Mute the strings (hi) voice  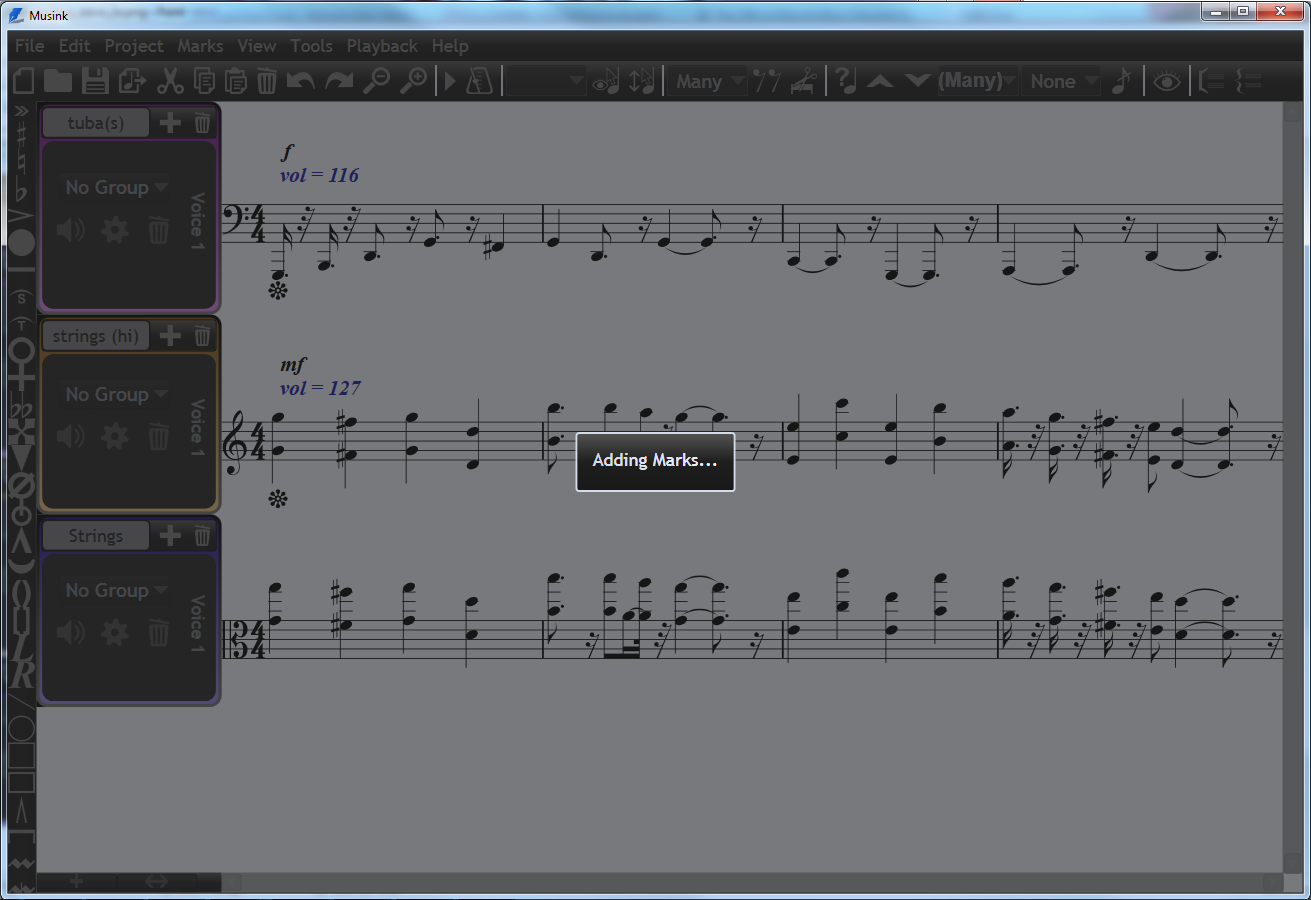pos(70,436)
